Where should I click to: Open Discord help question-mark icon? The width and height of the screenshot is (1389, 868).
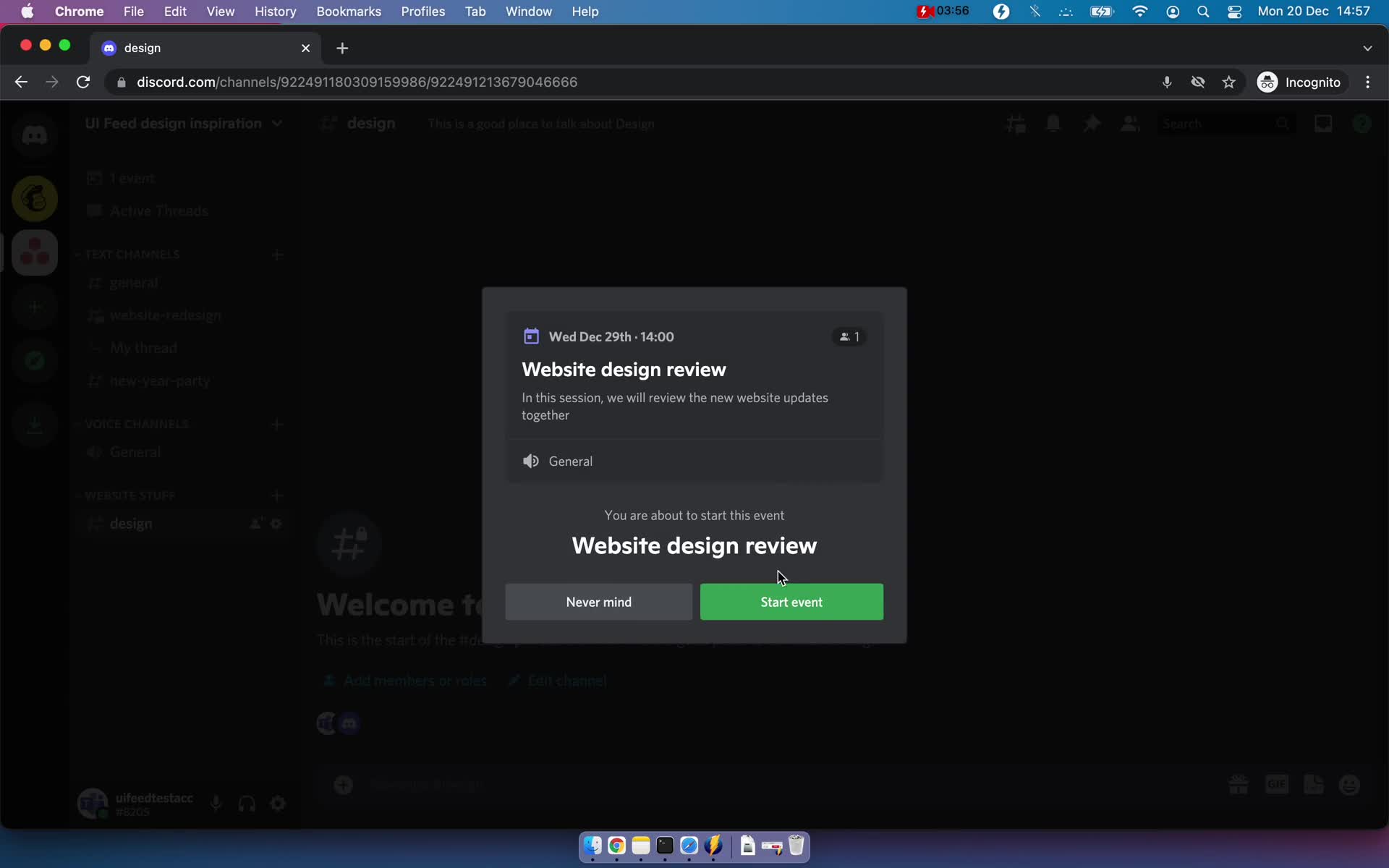tap(1362, 124)
